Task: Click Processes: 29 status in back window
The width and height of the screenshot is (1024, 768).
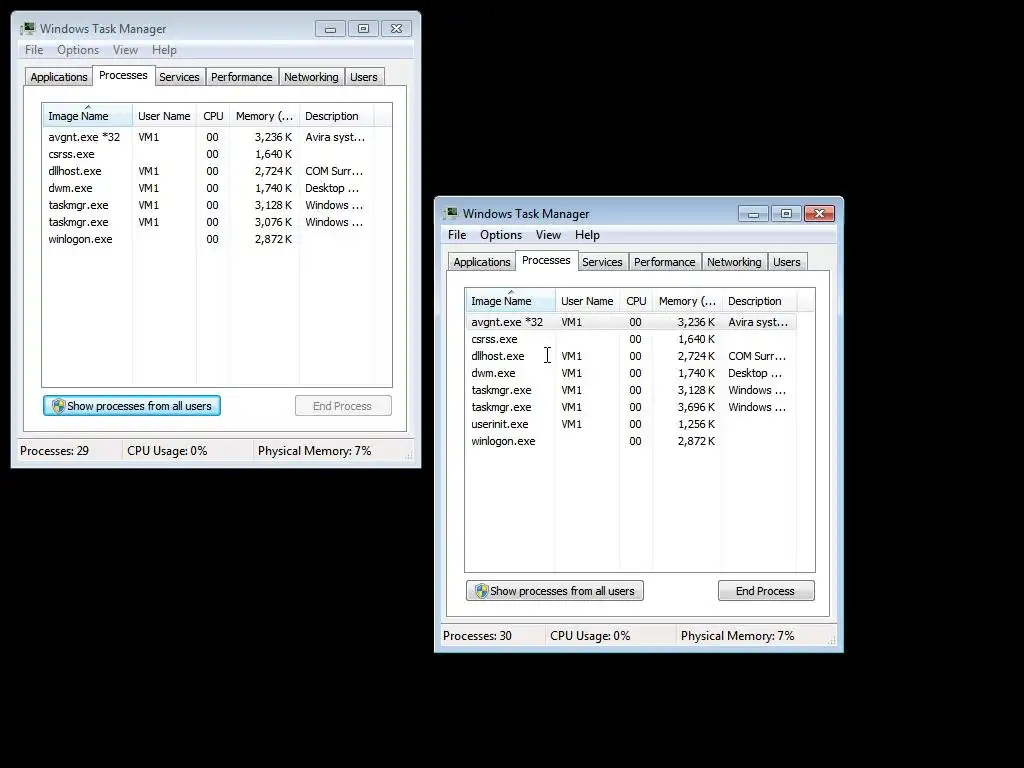Action: [x=54, y=451]
